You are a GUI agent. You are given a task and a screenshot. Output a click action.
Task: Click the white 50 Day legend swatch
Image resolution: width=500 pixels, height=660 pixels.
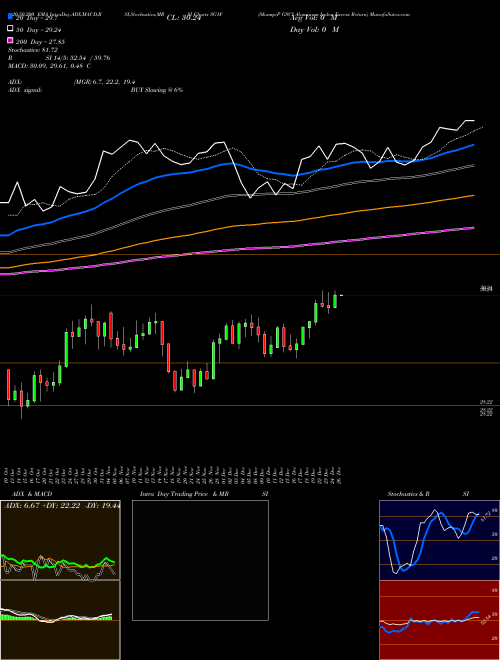pos(11,29)
